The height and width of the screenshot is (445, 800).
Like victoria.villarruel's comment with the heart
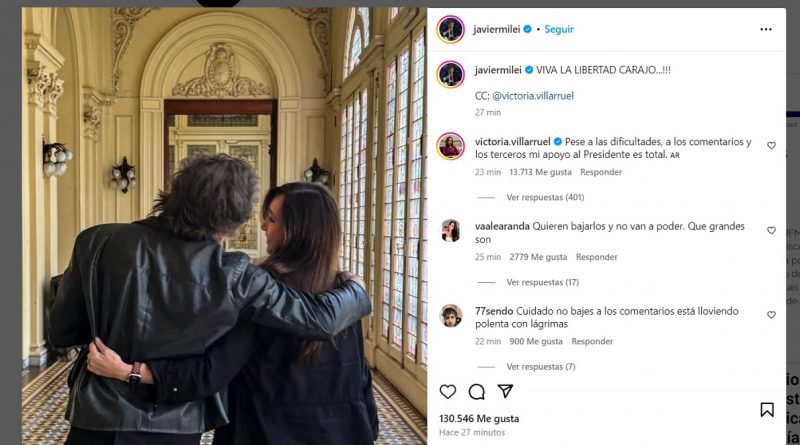click(x=771, y=145)
